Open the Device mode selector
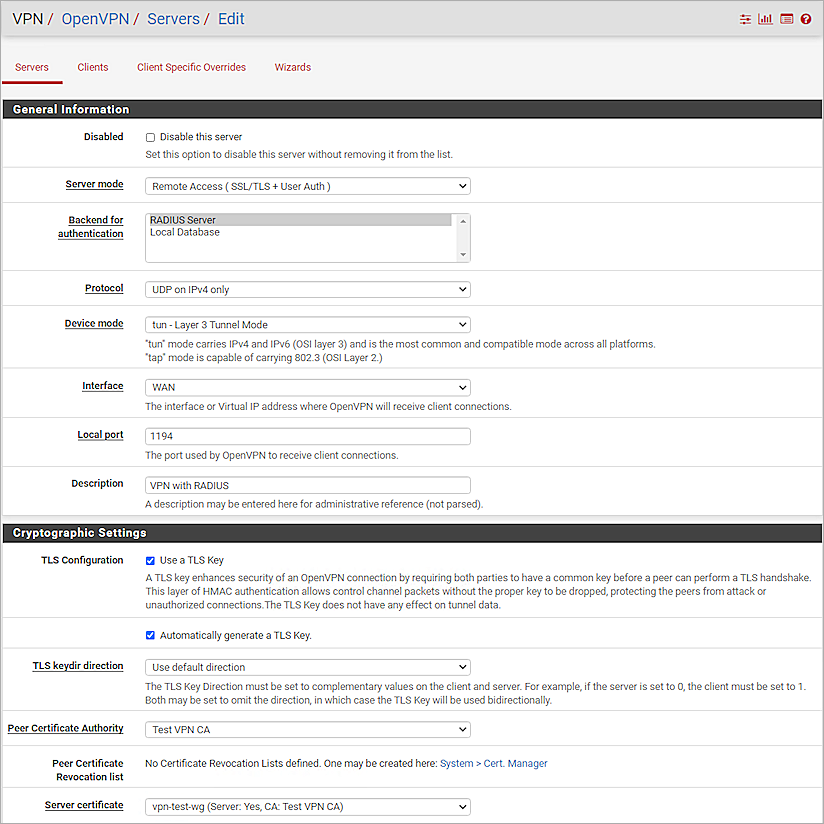The height and width of the screenshot is (824, 824). [x=305, y=324]
